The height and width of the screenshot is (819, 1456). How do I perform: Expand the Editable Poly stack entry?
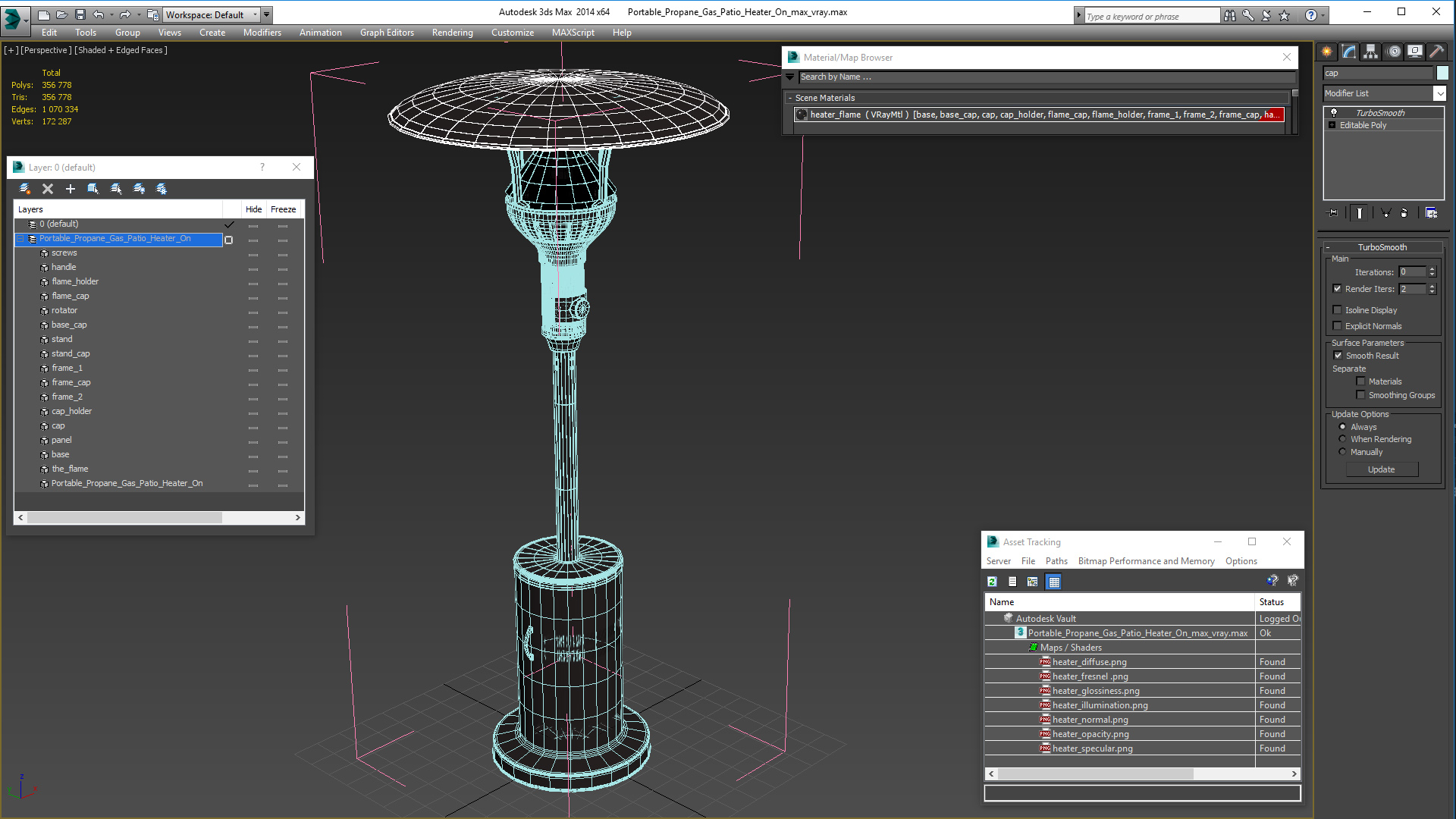pyautogui.click(x=1332, y=125)
